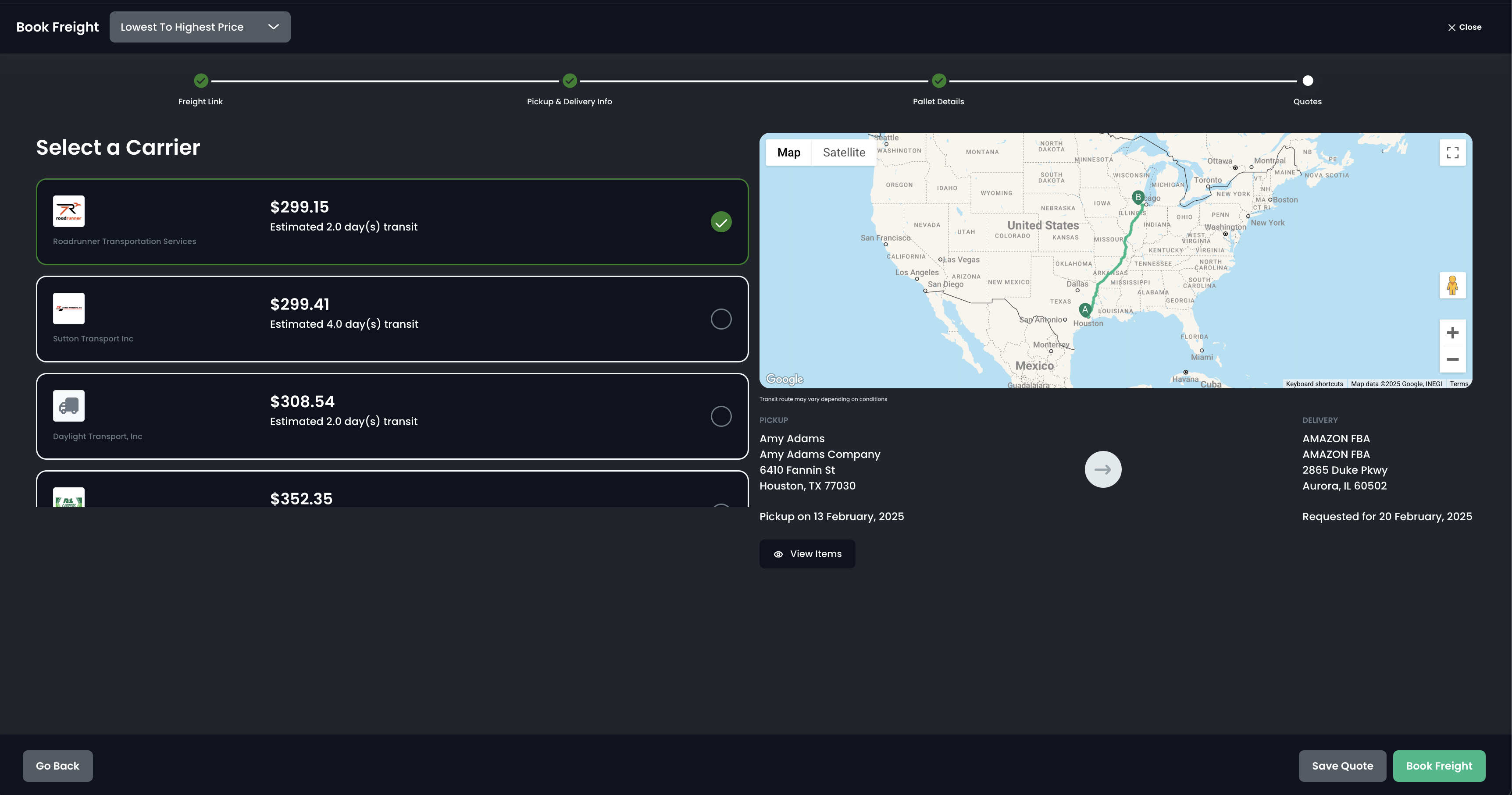Click the green Book Freight button
This screenshot has width=1512, height=795.
1439,766
